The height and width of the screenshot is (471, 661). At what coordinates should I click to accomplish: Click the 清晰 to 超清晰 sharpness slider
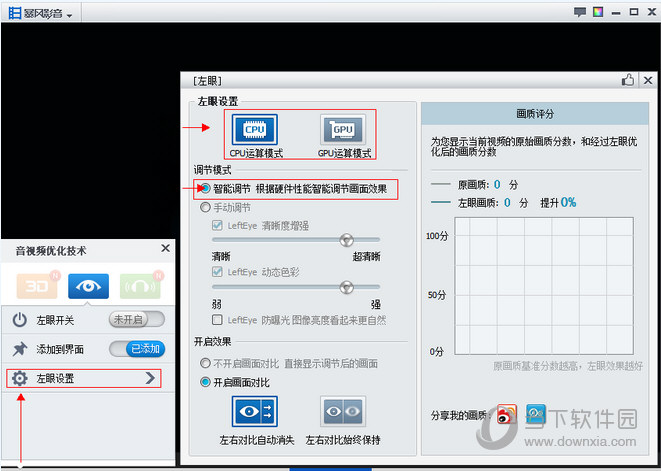(296, 240)
